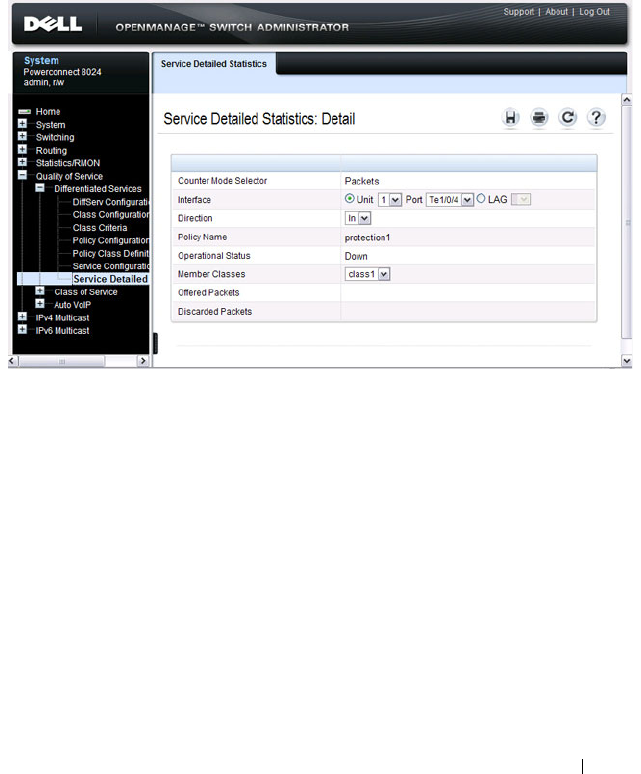
Task: Select the Unit radio button
Action: point(350,198)
